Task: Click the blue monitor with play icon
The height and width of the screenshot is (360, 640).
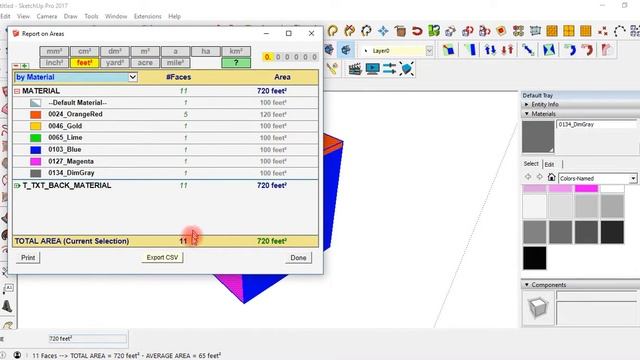Action: (x=372, y=69)
